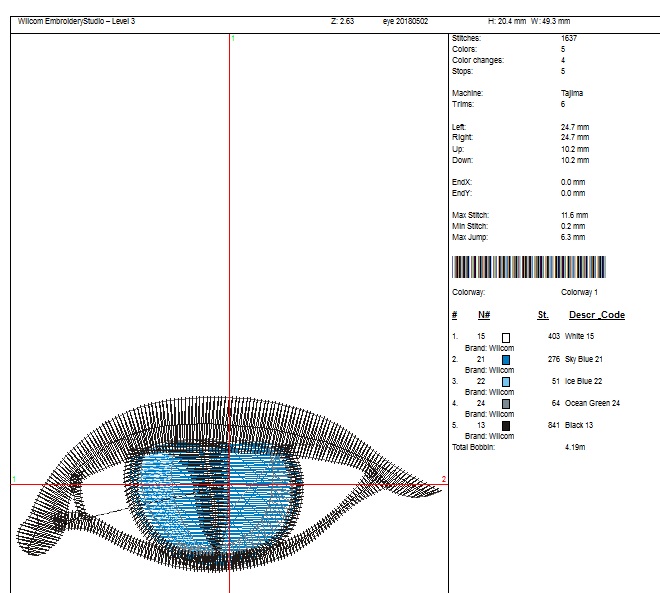Click the 'Stops:' label

pyautogui.click(x=463, y=71)
